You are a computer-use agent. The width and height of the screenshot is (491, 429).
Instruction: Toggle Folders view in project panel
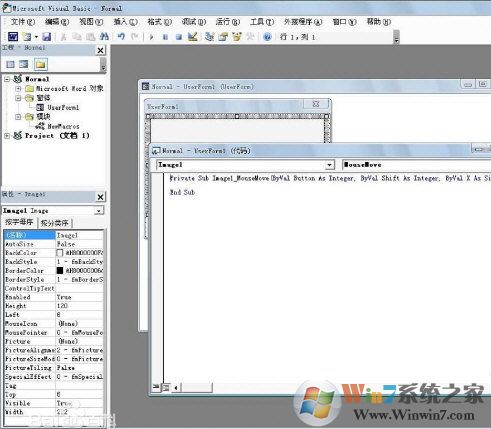[40, 64]
